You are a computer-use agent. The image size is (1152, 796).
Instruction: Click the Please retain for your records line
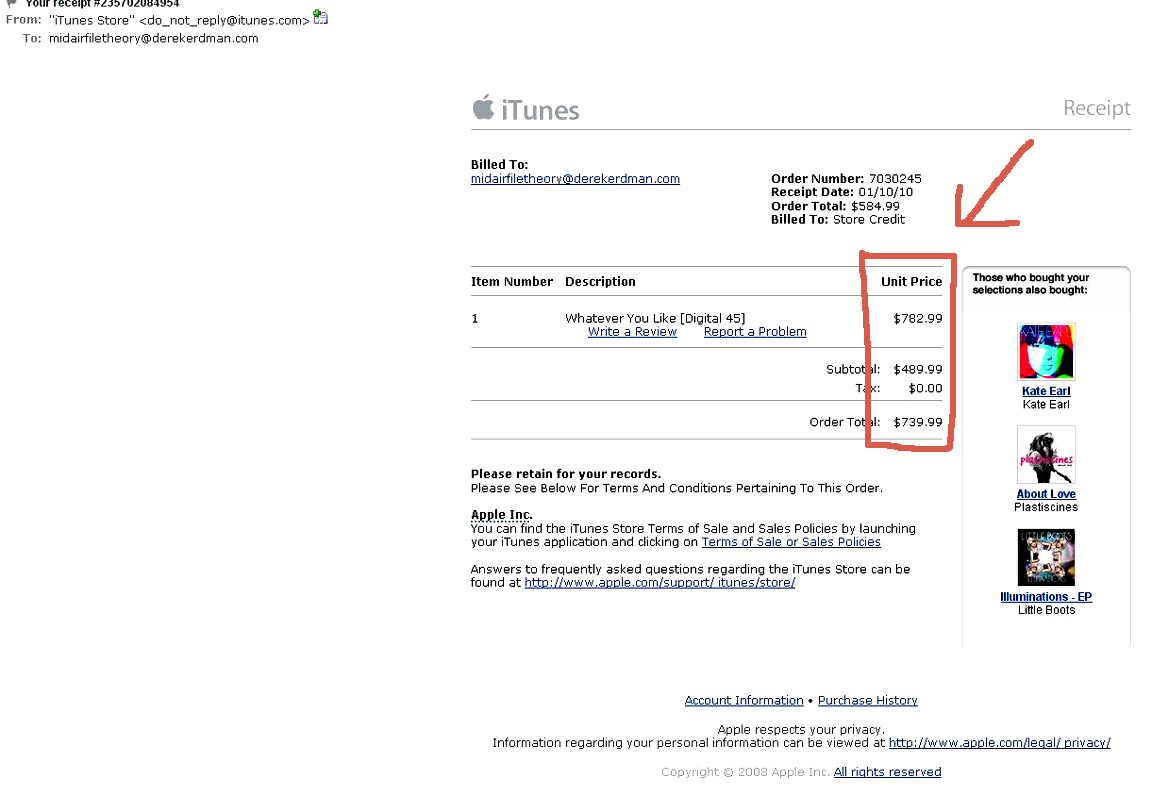566,474
